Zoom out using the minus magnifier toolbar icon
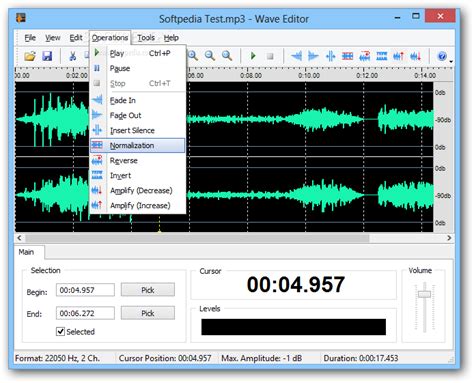Image resolution: width=474 pixels, height=383 pixels. click(x=210, y=56)
